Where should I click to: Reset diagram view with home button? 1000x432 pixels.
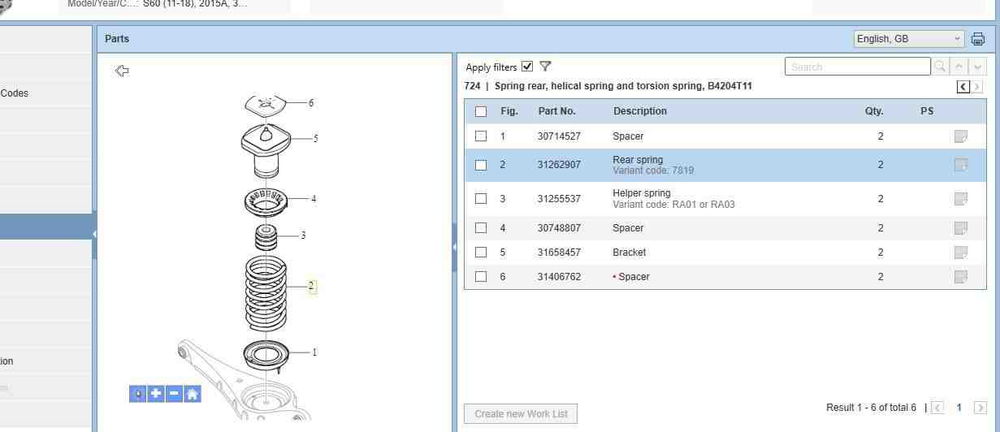click(x=192, y=394)
